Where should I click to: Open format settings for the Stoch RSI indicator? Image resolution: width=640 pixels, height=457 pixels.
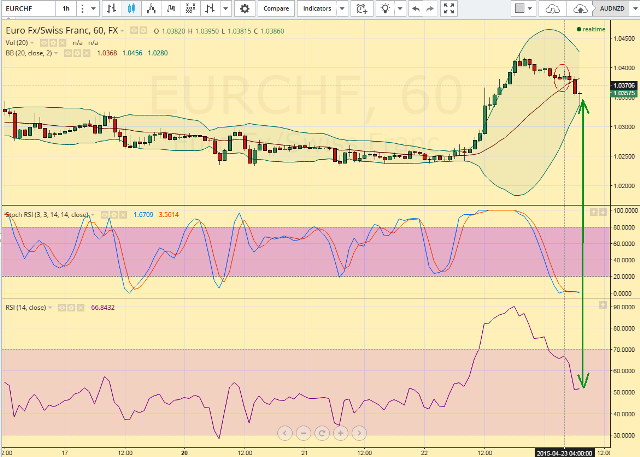(114, 215)
